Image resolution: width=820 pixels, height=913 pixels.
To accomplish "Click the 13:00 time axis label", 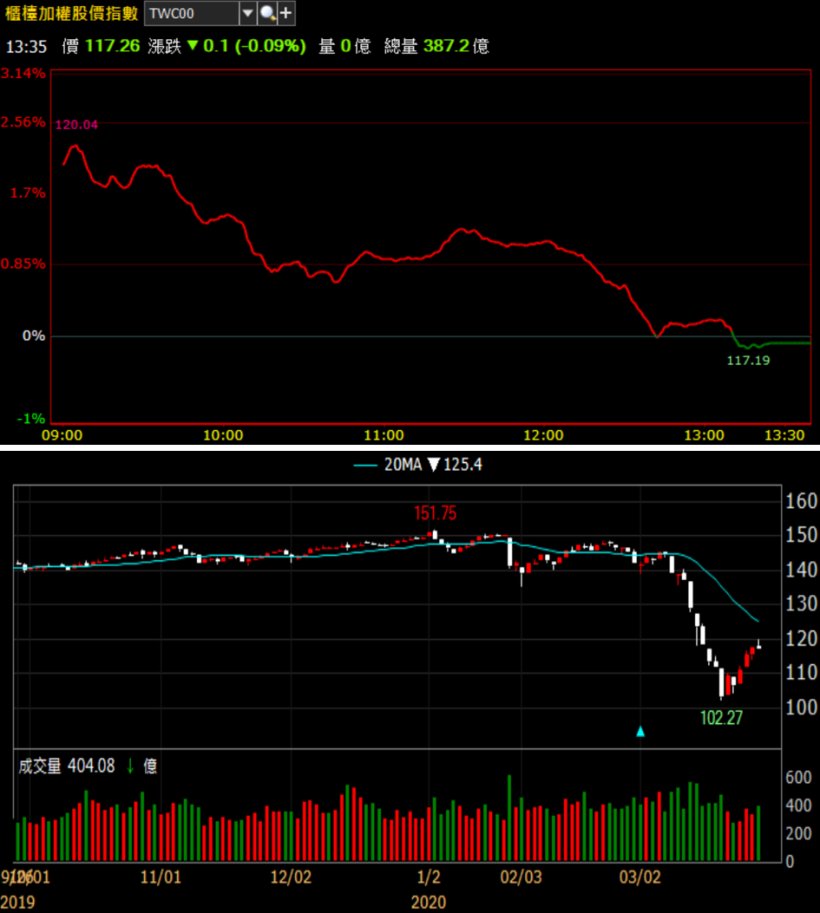I will point(704,435).
